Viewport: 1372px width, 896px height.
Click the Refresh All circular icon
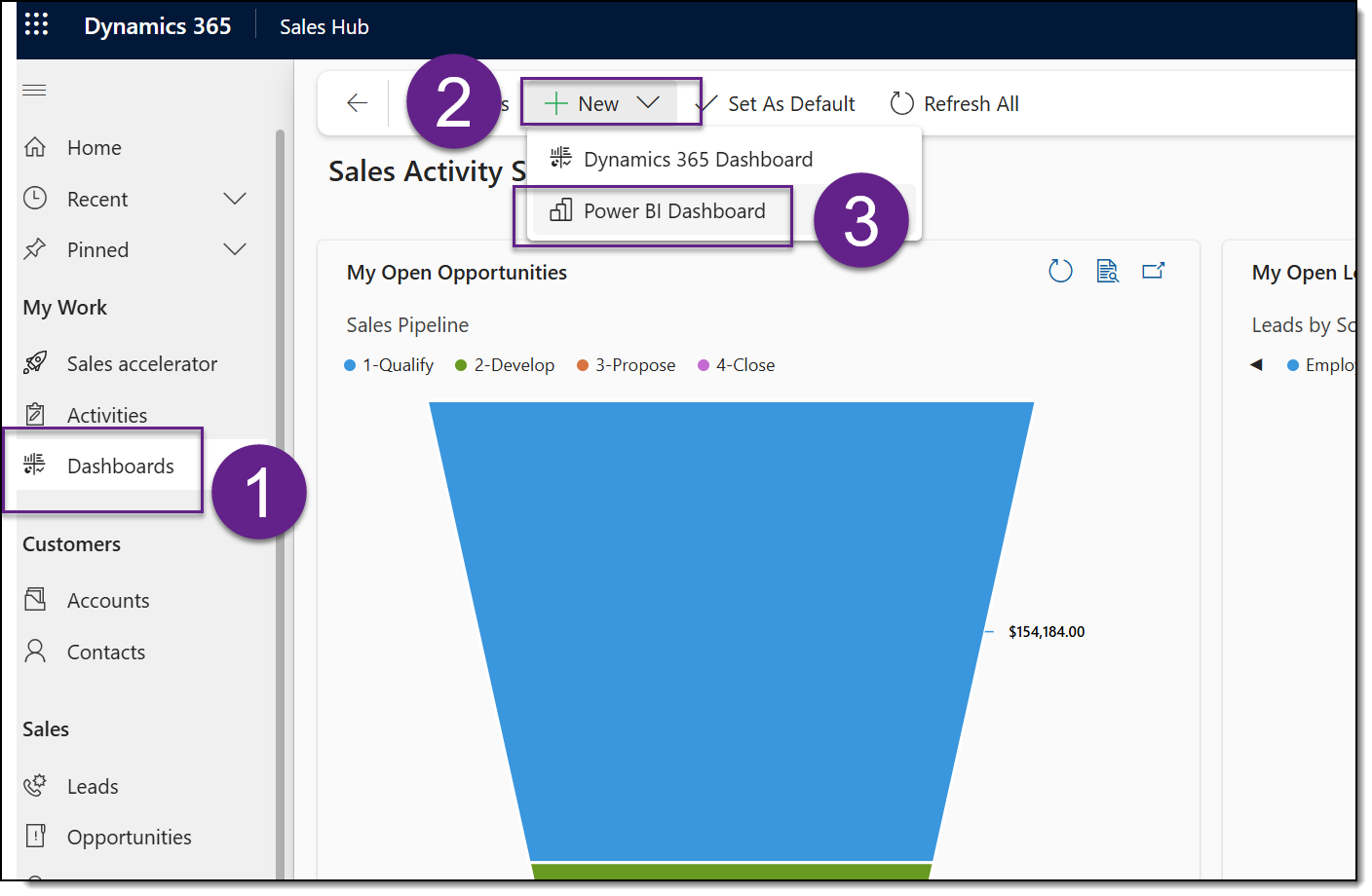[x=901, y=103]
